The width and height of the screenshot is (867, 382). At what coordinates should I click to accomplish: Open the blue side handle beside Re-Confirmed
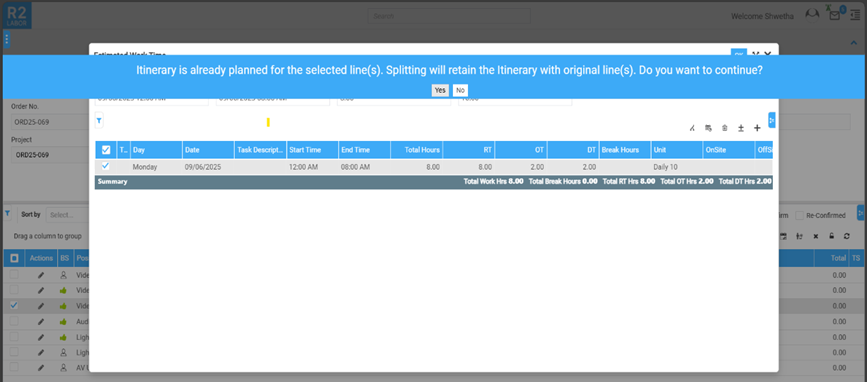point(860,213)
